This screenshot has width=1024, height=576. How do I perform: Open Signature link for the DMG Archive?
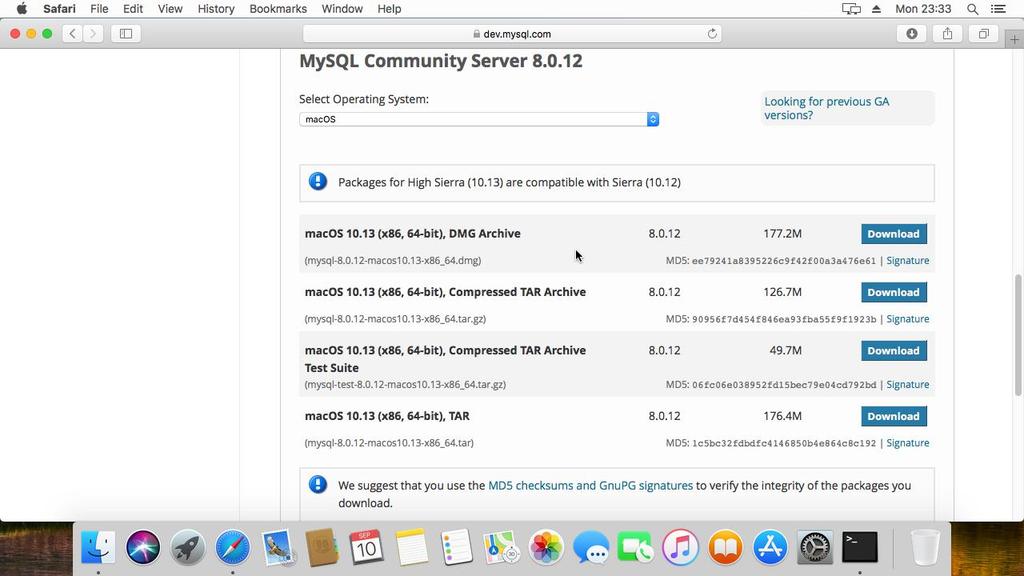tap(907, 260)
